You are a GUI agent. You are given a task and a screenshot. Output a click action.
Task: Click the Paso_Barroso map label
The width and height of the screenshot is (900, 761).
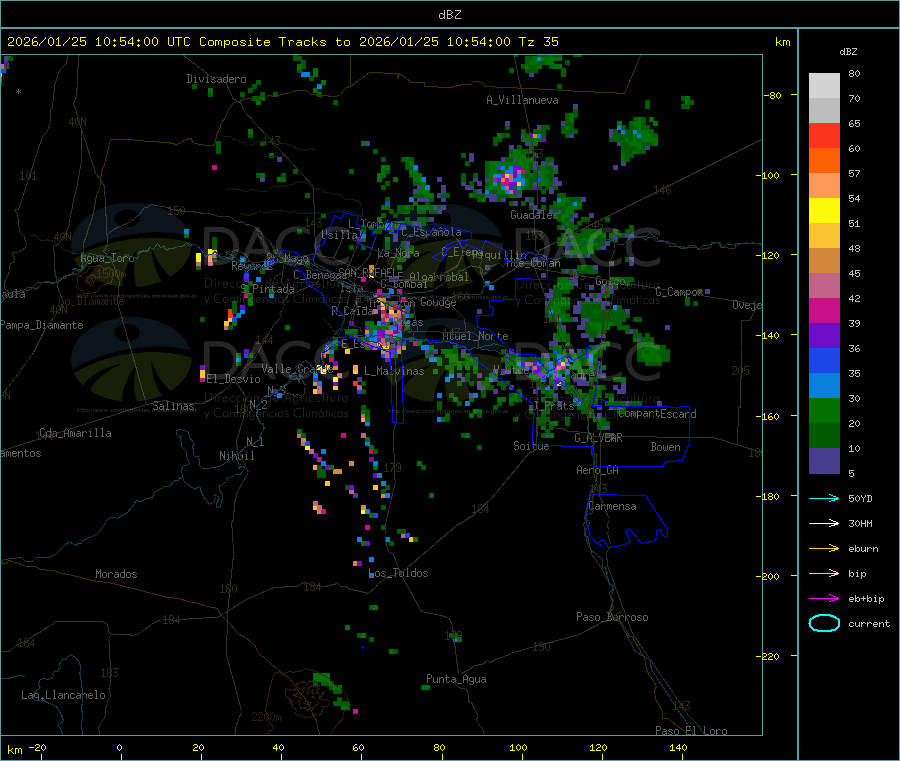click(x=612, y=617)
